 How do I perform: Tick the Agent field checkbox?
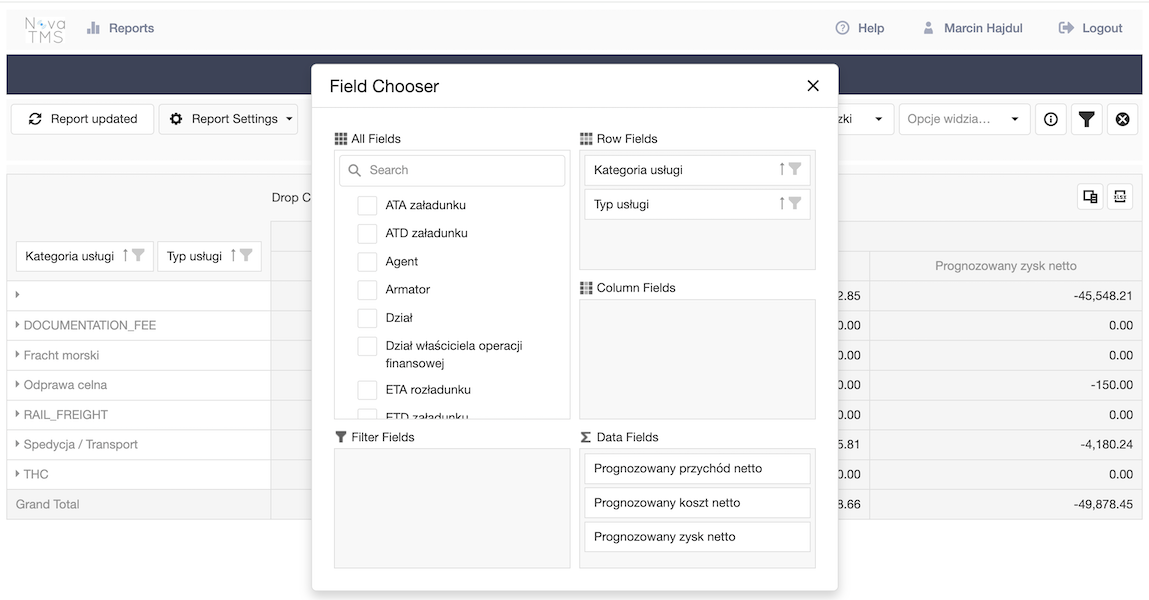point(367,261)
